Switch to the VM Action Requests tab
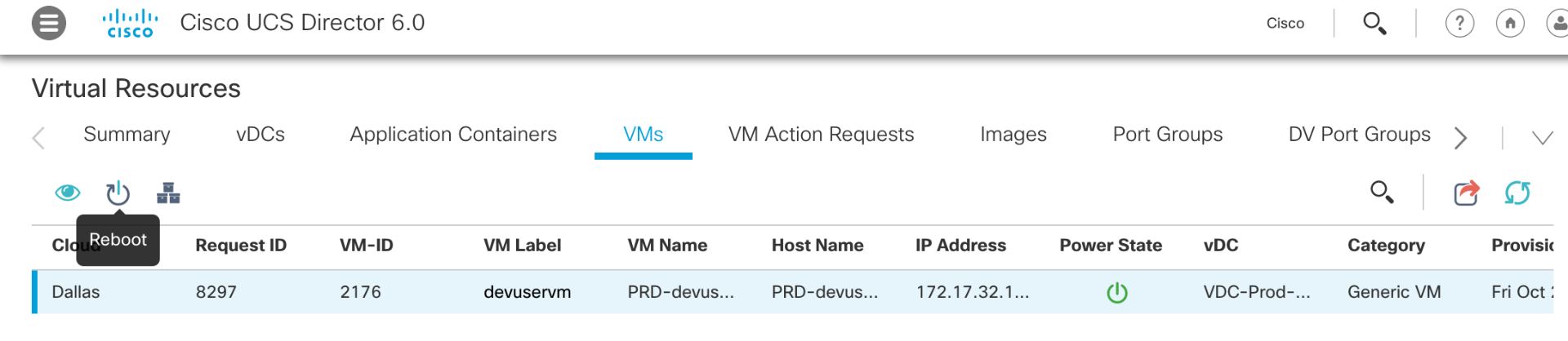 (x=821, y=135)
